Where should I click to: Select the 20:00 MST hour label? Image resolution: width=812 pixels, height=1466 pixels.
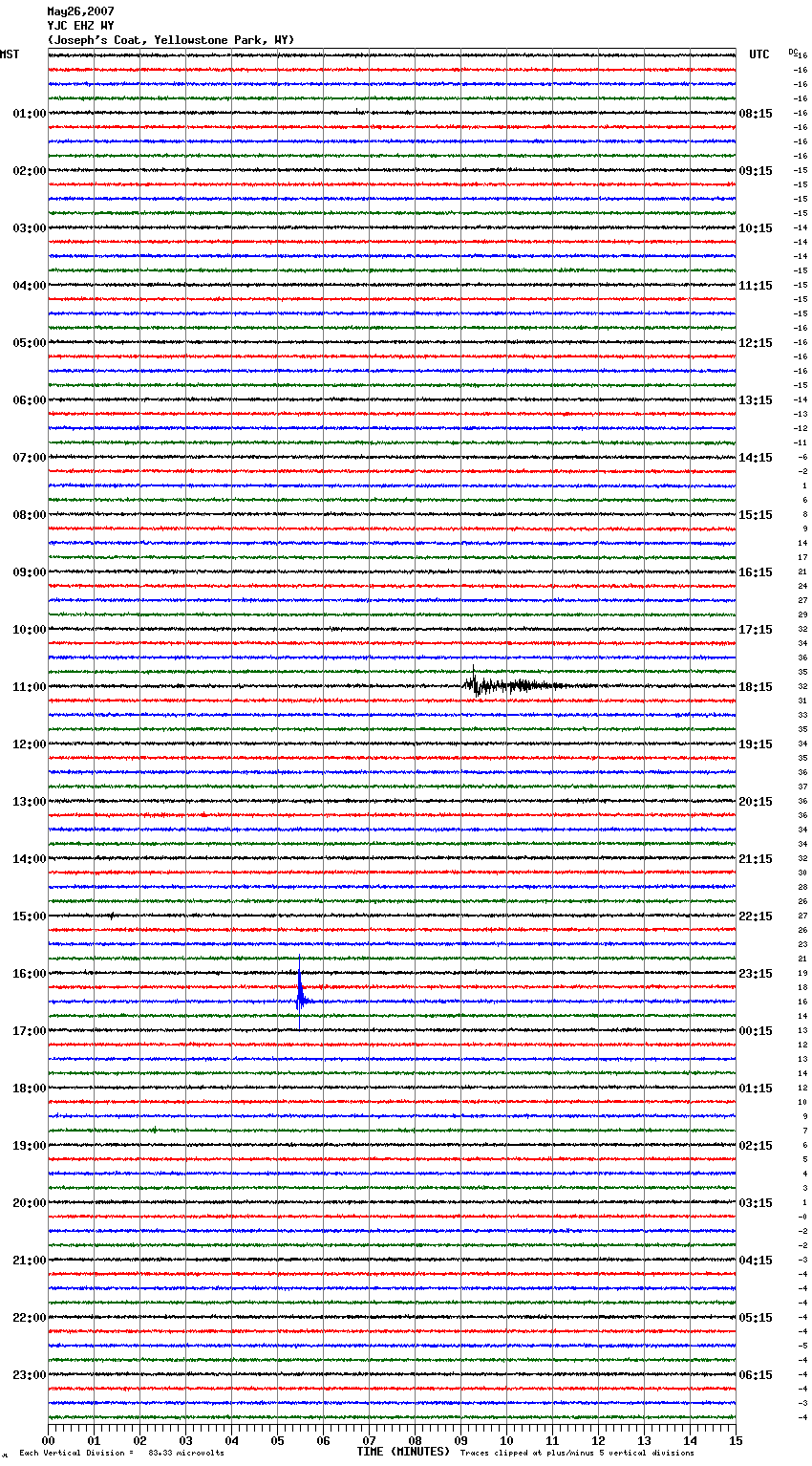[29, 1203]
